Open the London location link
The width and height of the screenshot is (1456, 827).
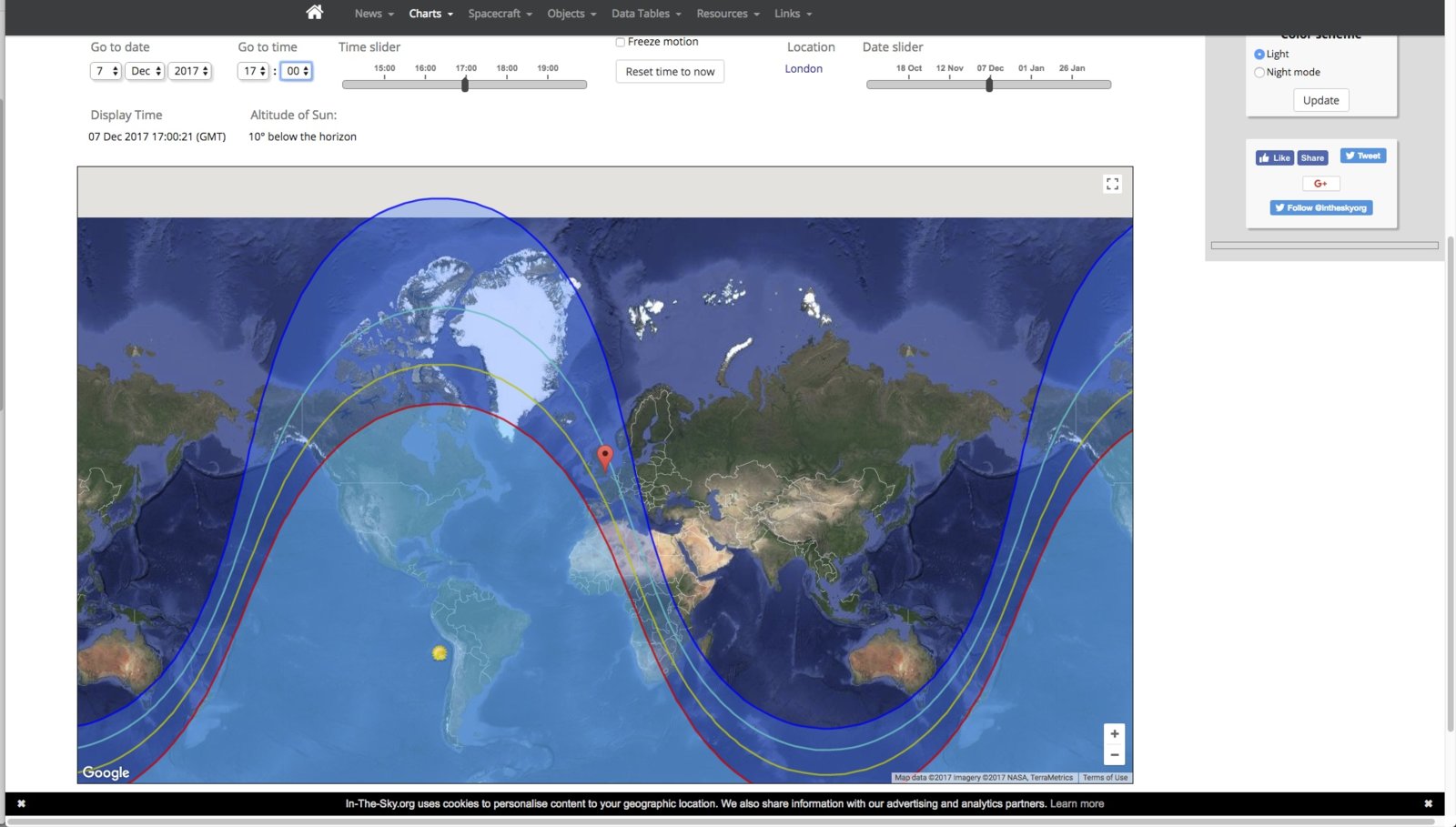click(x=804, y=69)
